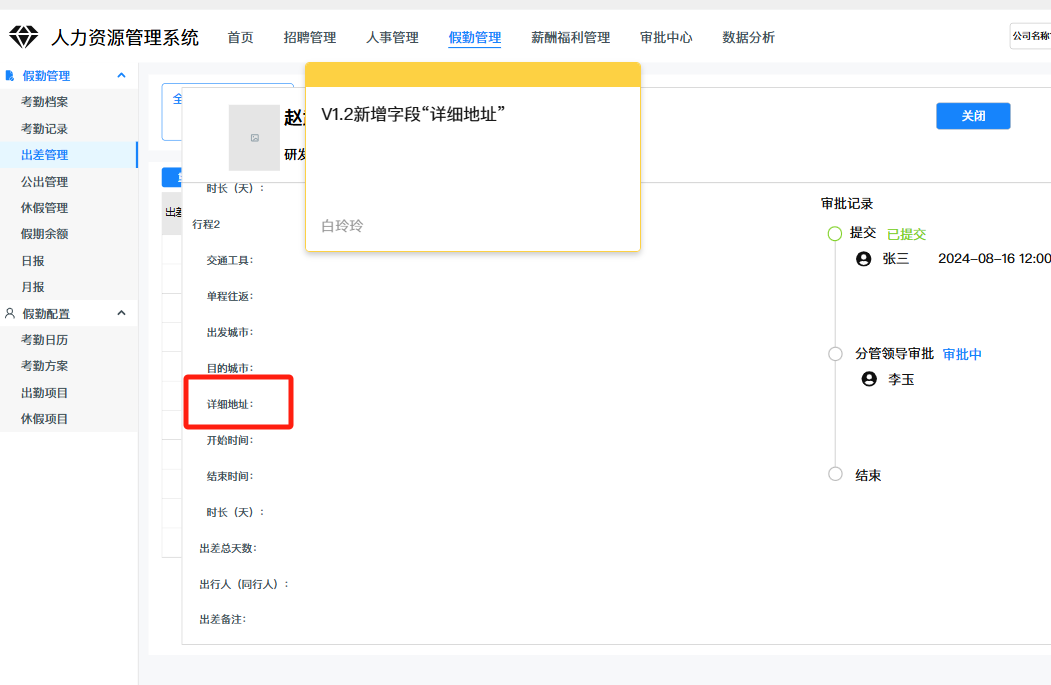Click the blue 关闭 button
This screenshot has height=685, width=1051.
pos(973,116)
